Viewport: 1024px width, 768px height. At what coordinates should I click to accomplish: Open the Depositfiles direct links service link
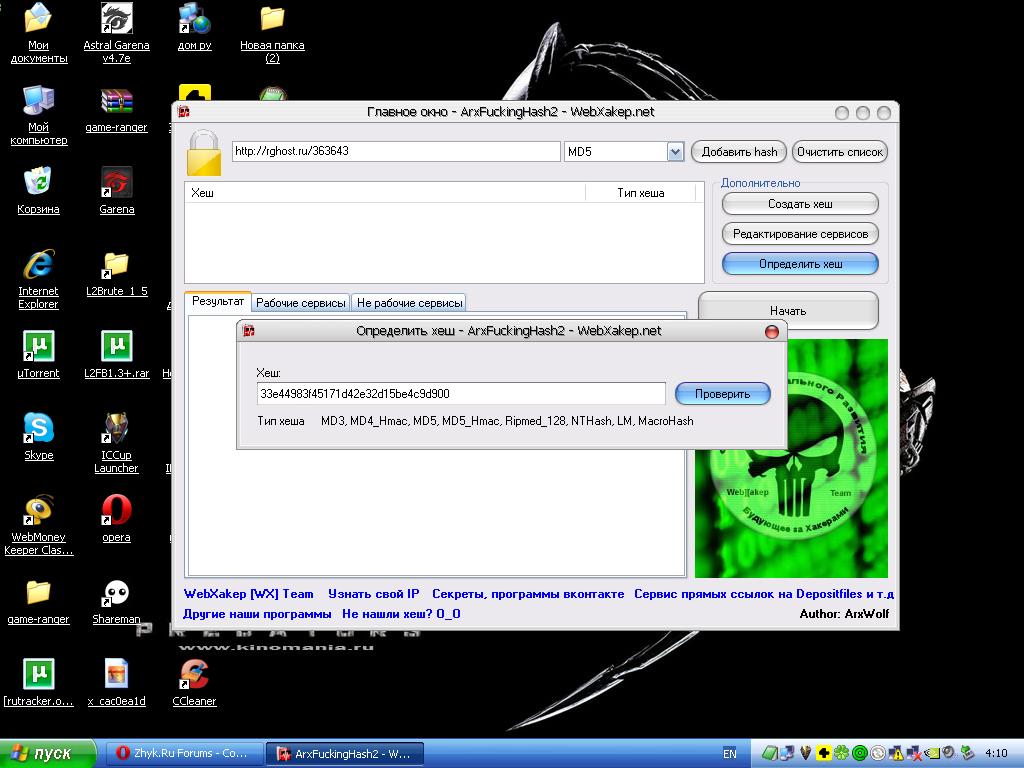[764, 594]
